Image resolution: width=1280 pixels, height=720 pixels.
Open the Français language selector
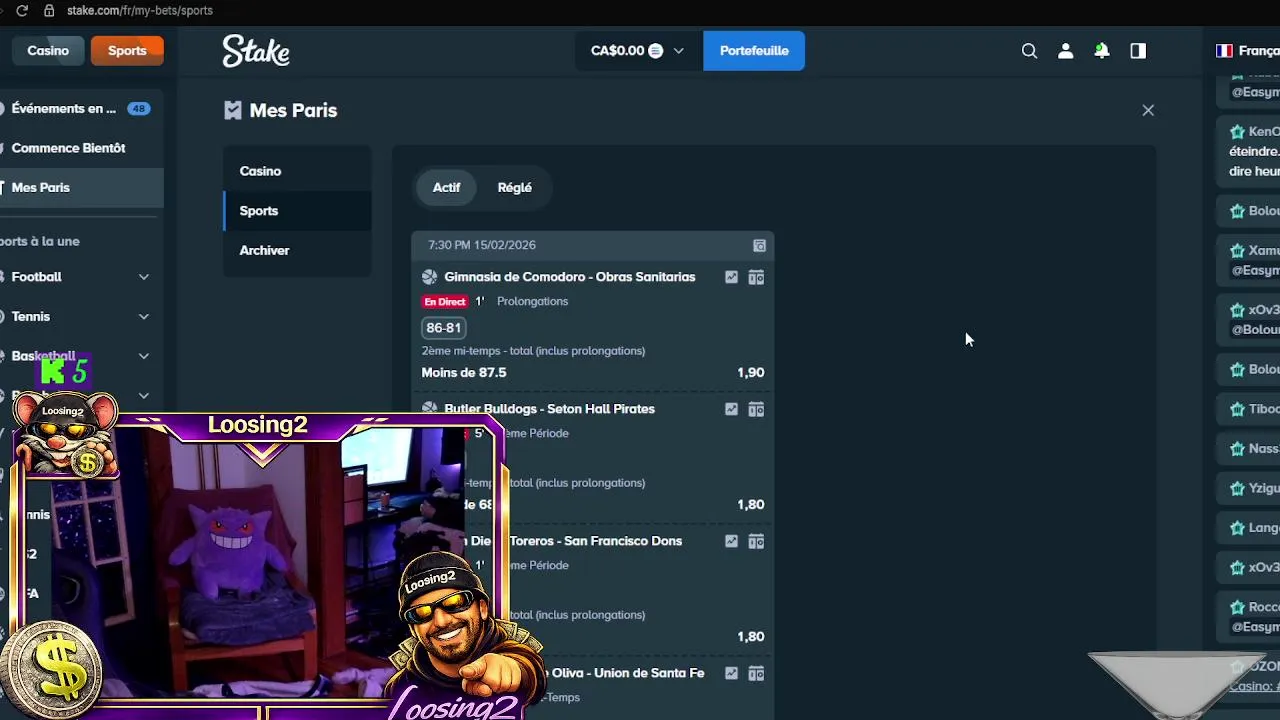pos(1246,51)
